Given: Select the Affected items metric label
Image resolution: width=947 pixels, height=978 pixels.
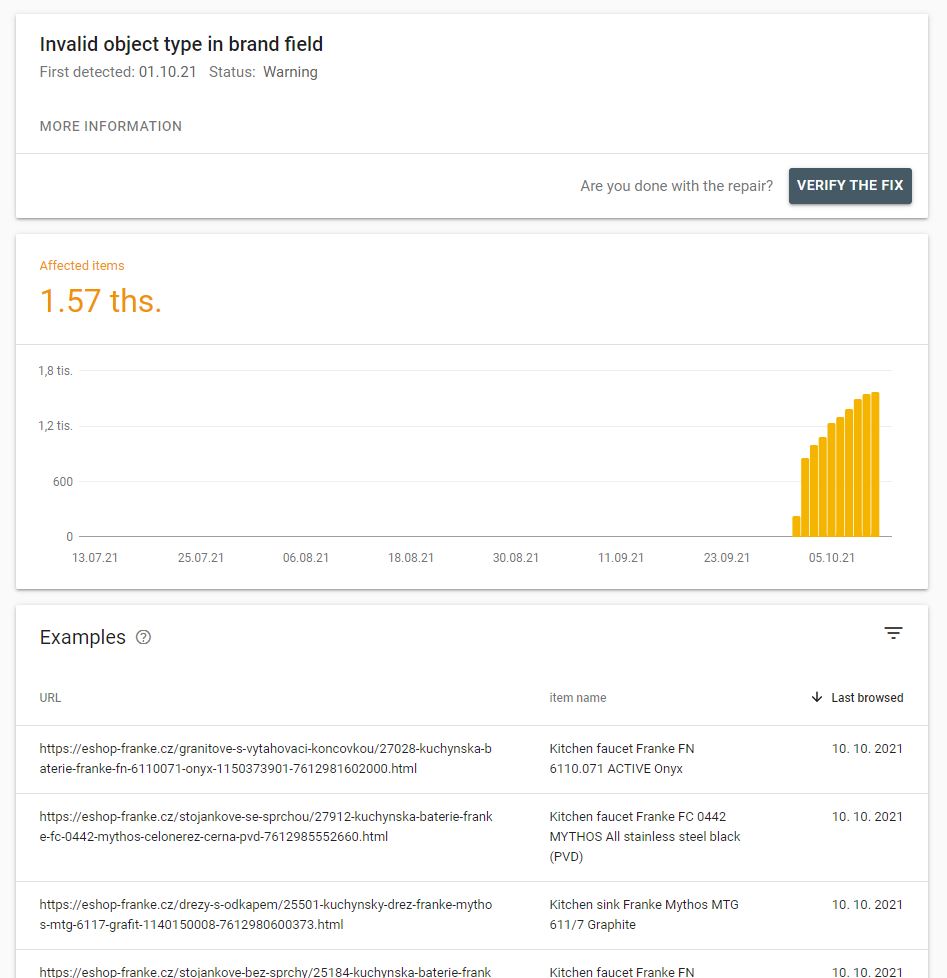Looking at the screenshot, I should (81, 265).
